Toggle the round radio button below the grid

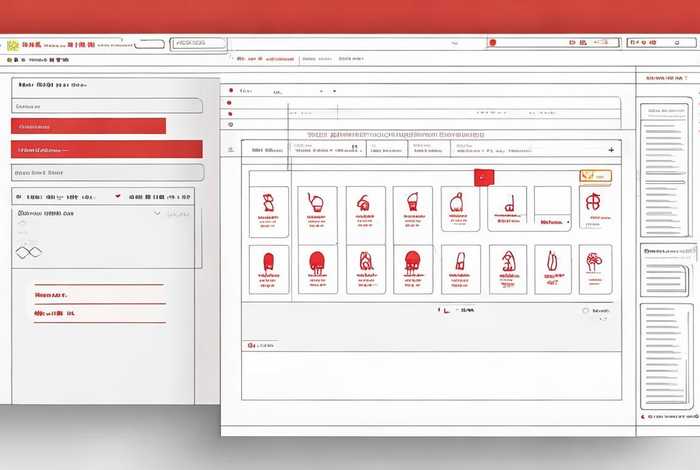pos(586,311)
